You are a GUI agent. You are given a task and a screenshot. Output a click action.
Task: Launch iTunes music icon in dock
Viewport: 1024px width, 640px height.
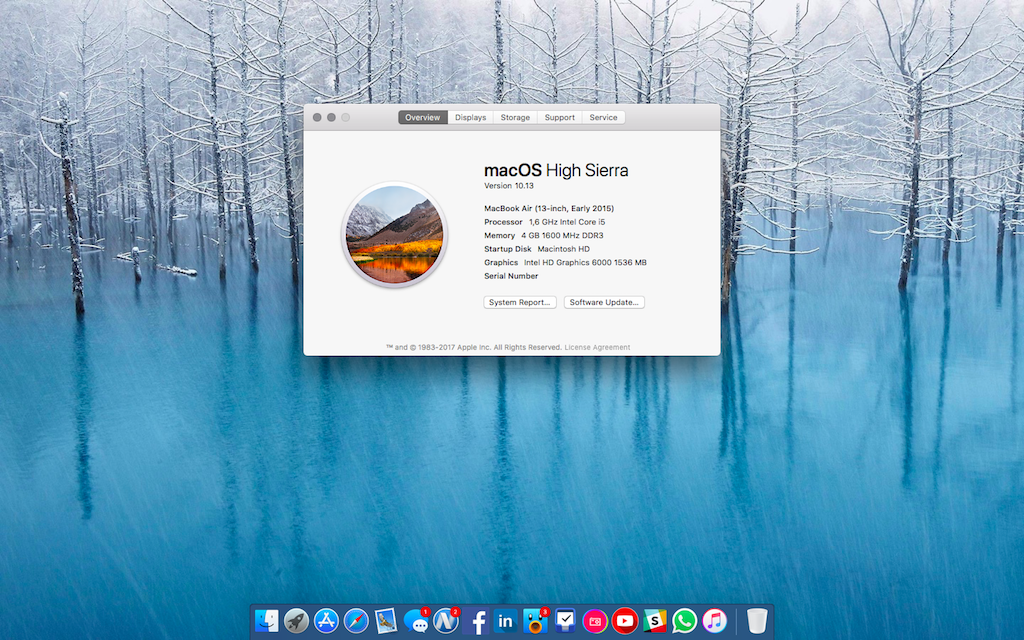pos(714,621)
